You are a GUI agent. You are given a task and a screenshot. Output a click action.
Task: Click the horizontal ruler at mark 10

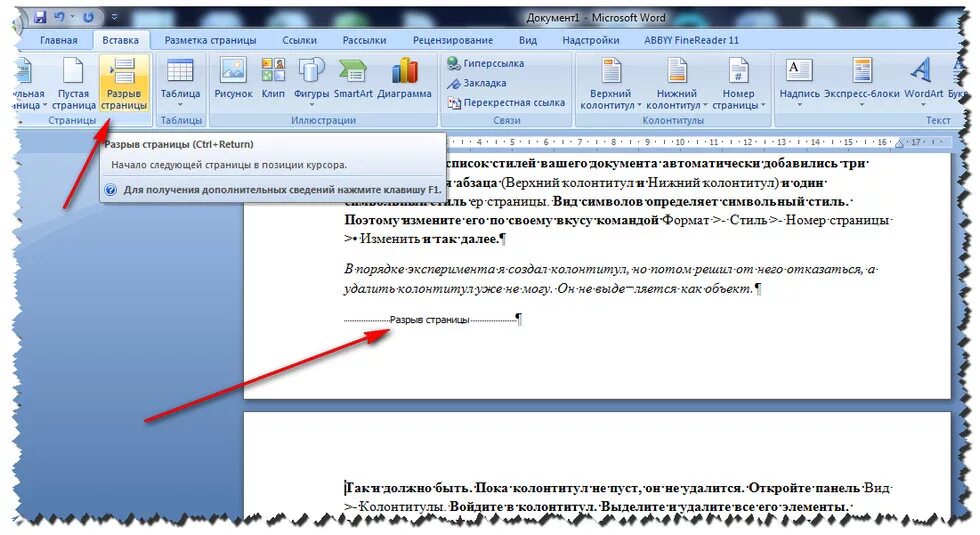pos(681,142)
